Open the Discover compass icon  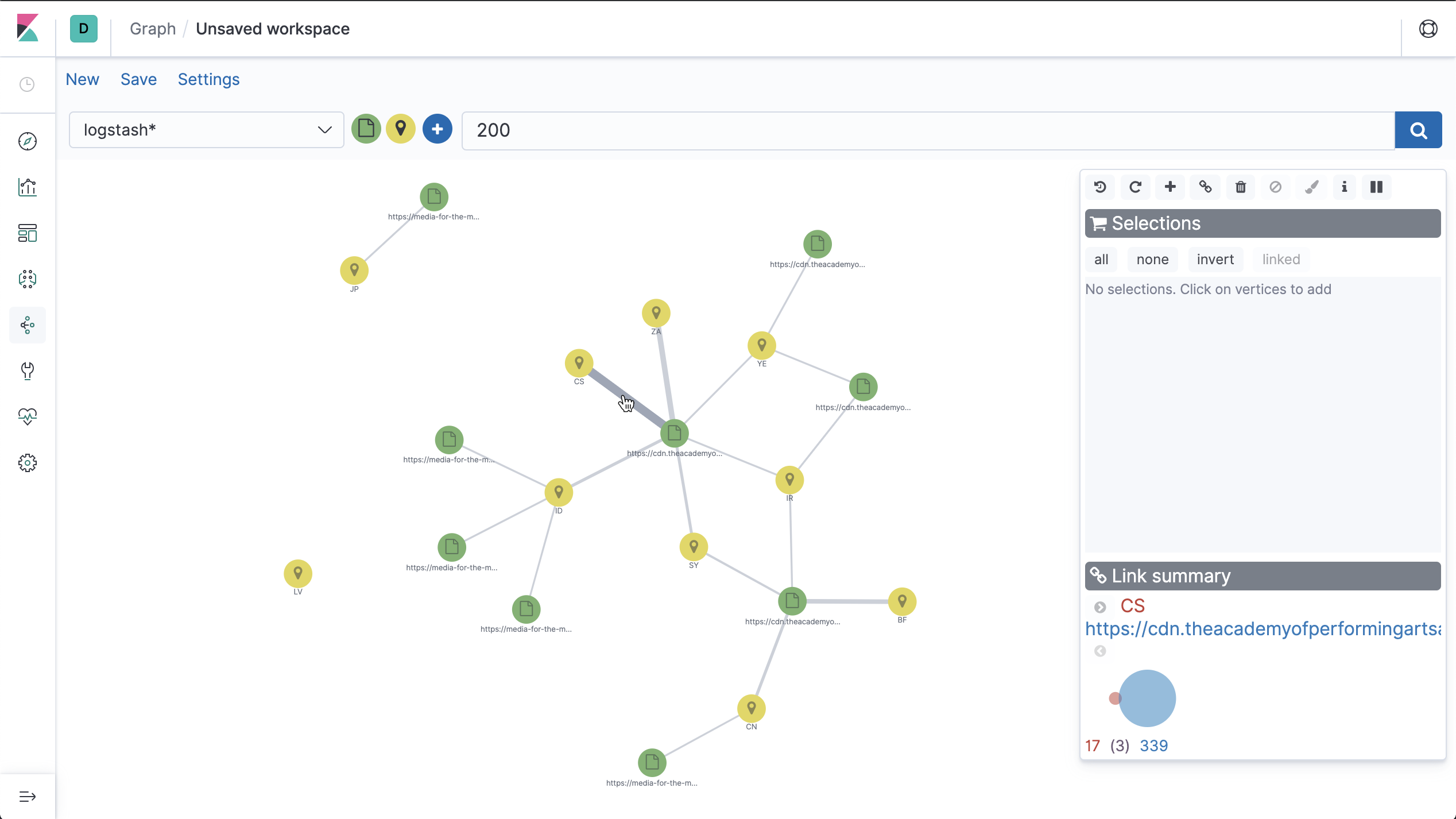pos(28,141)
